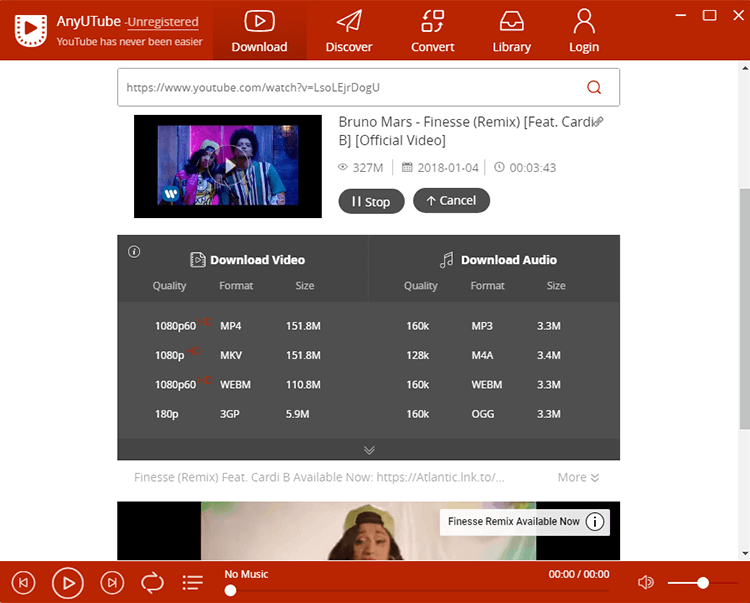Focus the YouTube URL input field
Viewport: 750px width, 603px height.
pyautogui.click(x=368, y=88)
